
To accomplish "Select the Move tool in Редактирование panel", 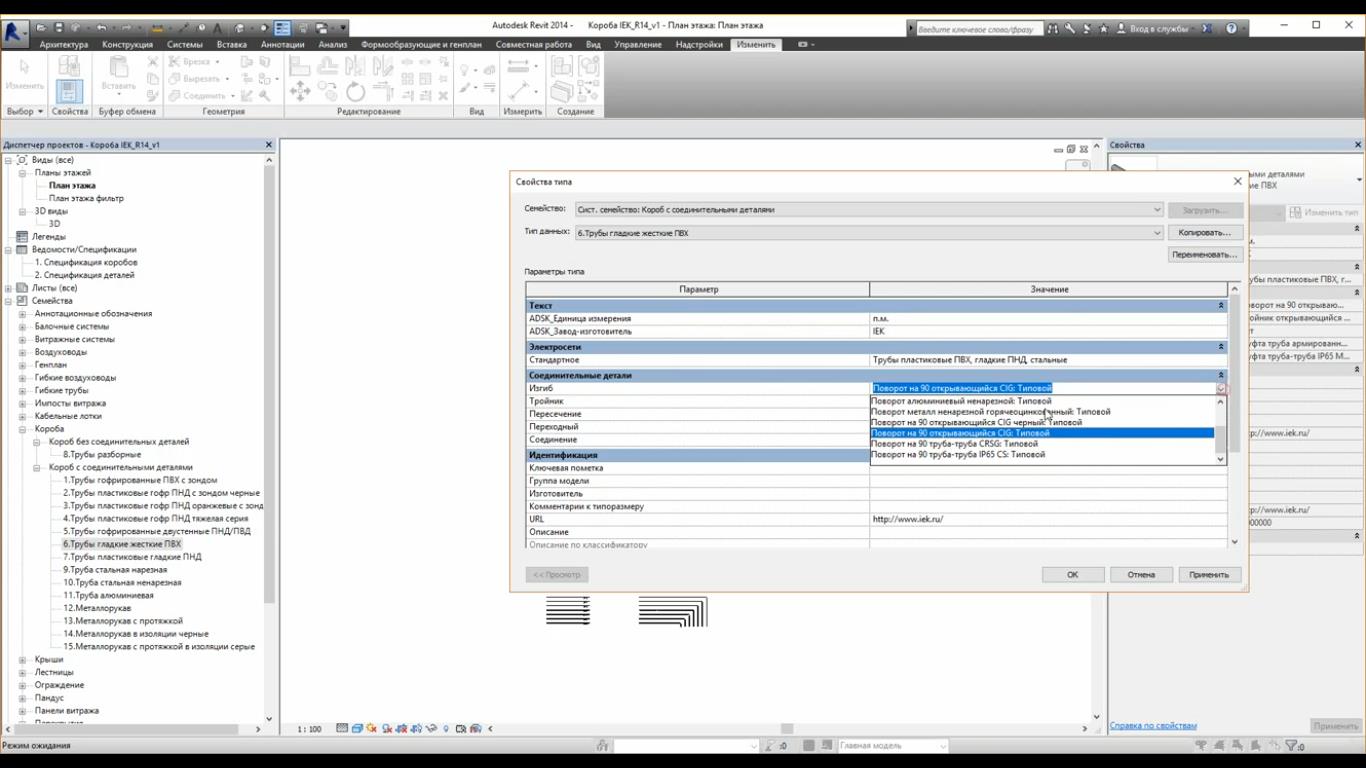I will [x=299, y=90].
